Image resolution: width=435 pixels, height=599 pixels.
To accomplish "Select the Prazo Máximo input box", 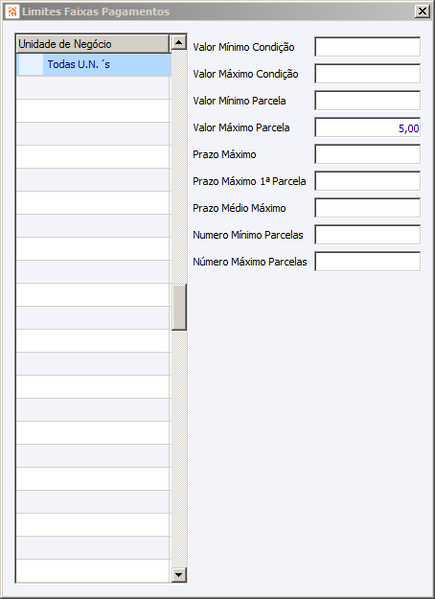I will (x=367, y=154).
